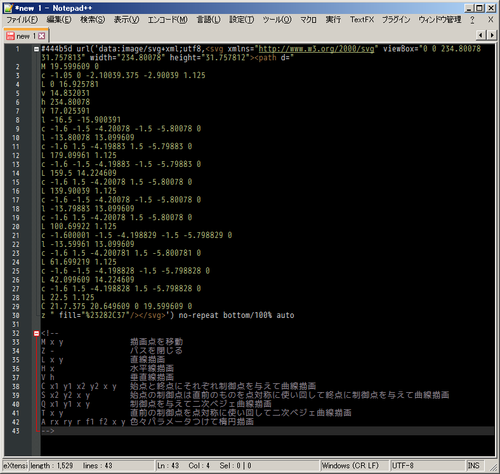This screenshot has height=474, width=500.
Task: Toggle the INS insert mode indicator
Action: (473, 465)
